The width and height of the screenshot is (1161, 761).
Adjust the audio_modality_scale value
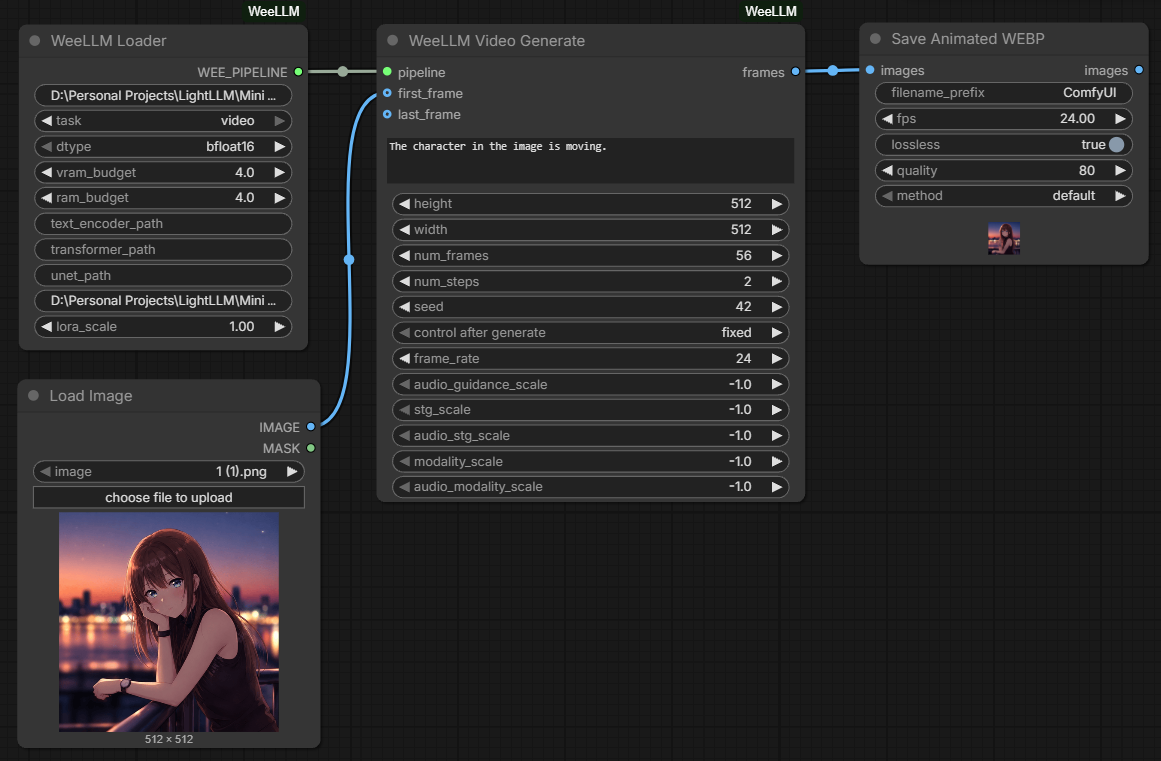tap(590, 486)
